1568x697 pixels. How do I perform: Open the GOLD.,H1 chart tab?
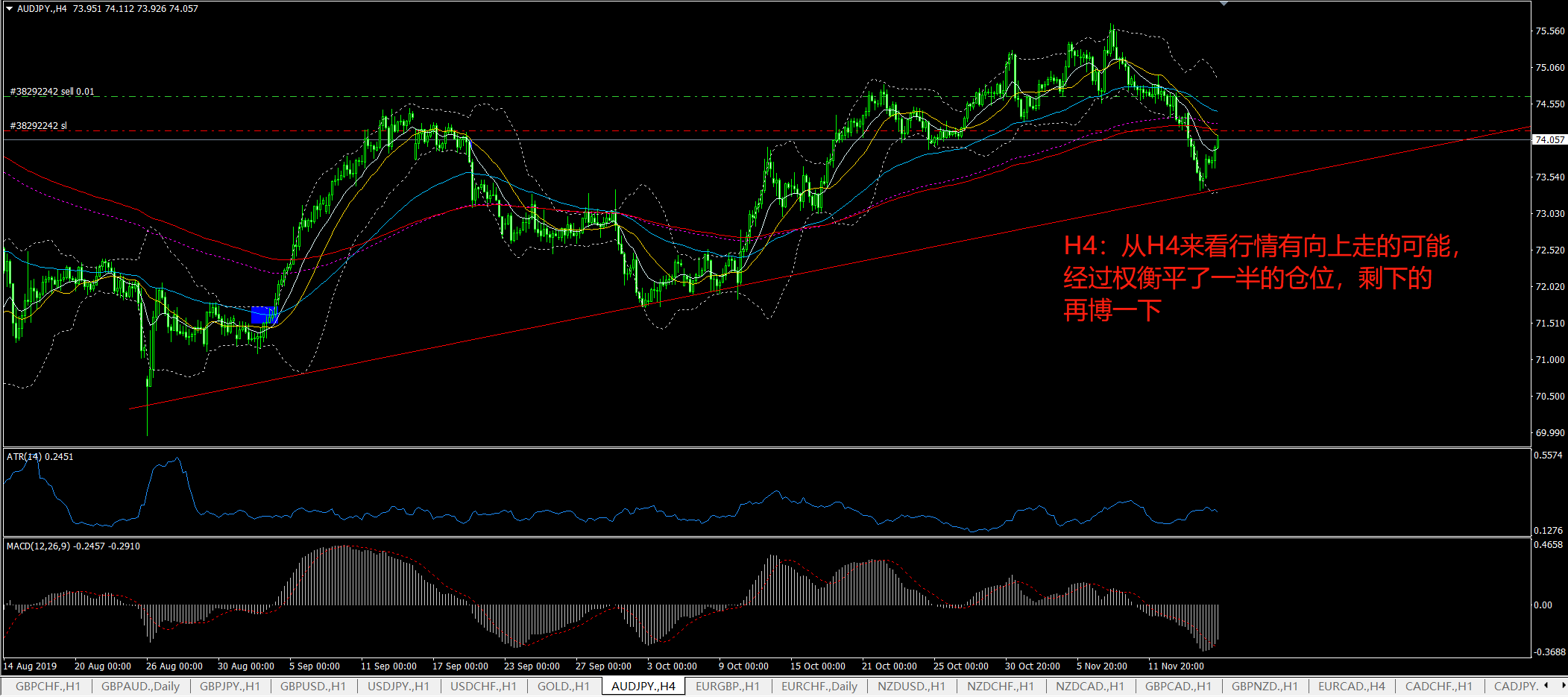(564, 687)
